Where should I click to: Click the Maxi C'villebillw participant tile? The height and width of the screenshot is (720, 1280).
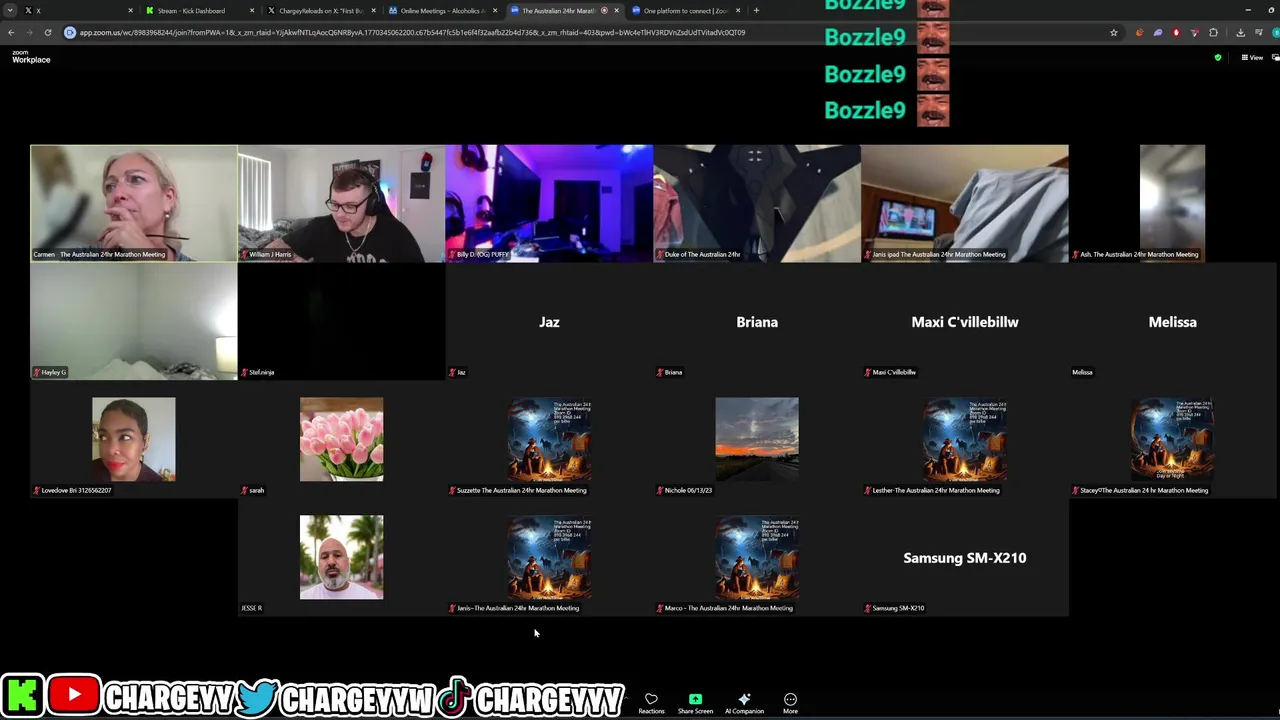pyautogui.click(x=965, y=321)
